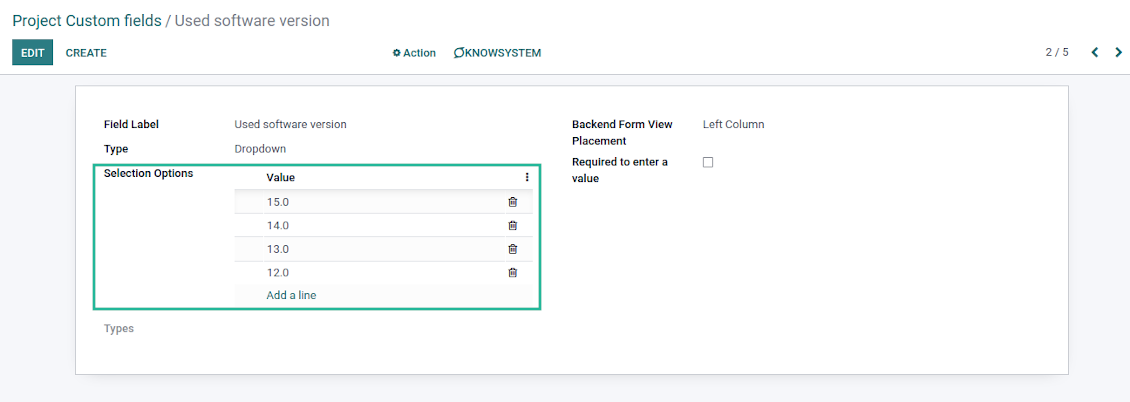Click the Dropdown type field value
Image resolution: width=1130 pixels, height=402 pixels.
260,149
